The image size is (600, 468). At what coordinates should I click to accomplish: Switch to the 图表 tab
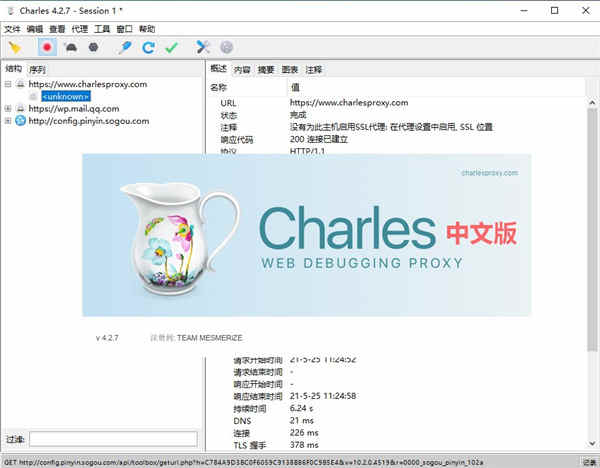click(290, 70)
